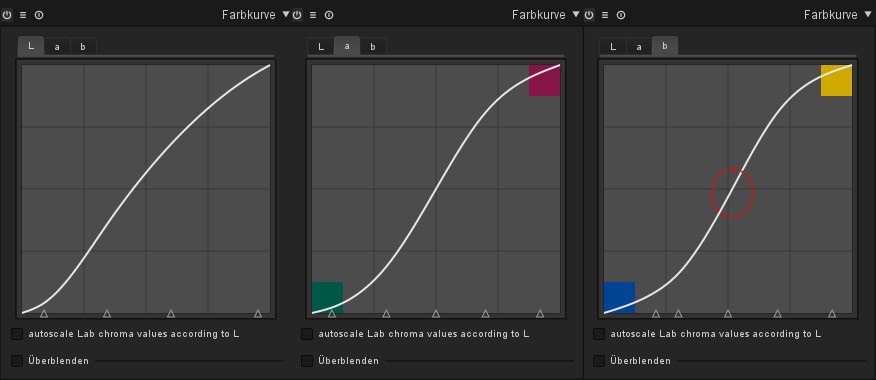Viewport: 876px width, 380px height.
Task: Expand dropdown arrow beside right Farbkurve title
Action: (869, 14)
